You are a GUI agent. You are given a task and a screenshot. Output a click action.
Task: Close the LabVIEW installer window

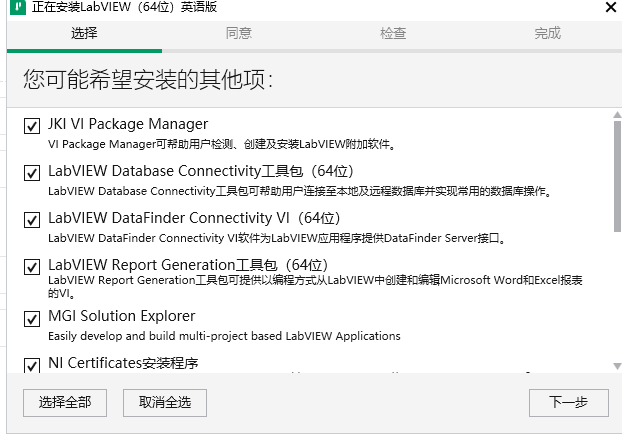[611, 7]
